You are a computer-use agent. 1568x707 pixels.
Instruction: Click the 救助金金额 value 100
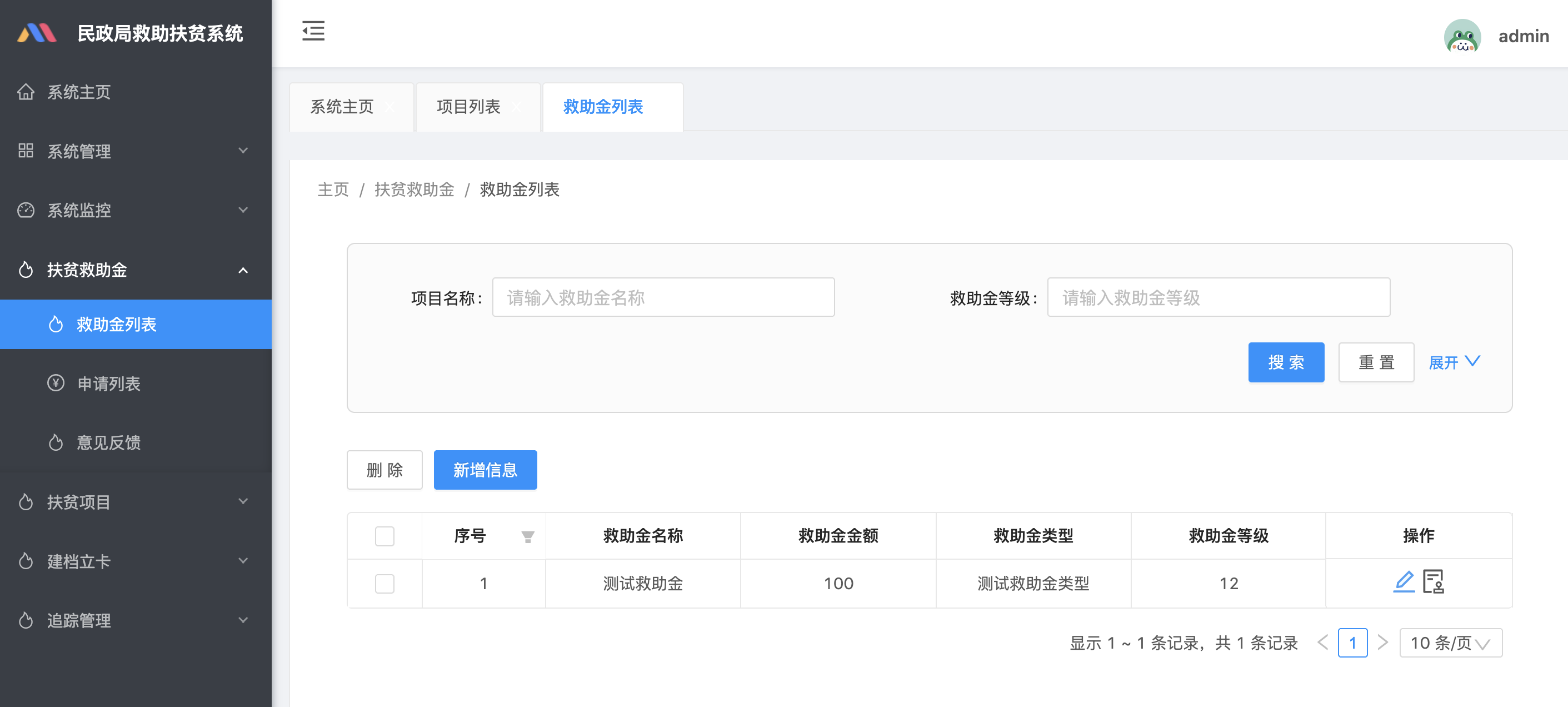pos(839,584)
